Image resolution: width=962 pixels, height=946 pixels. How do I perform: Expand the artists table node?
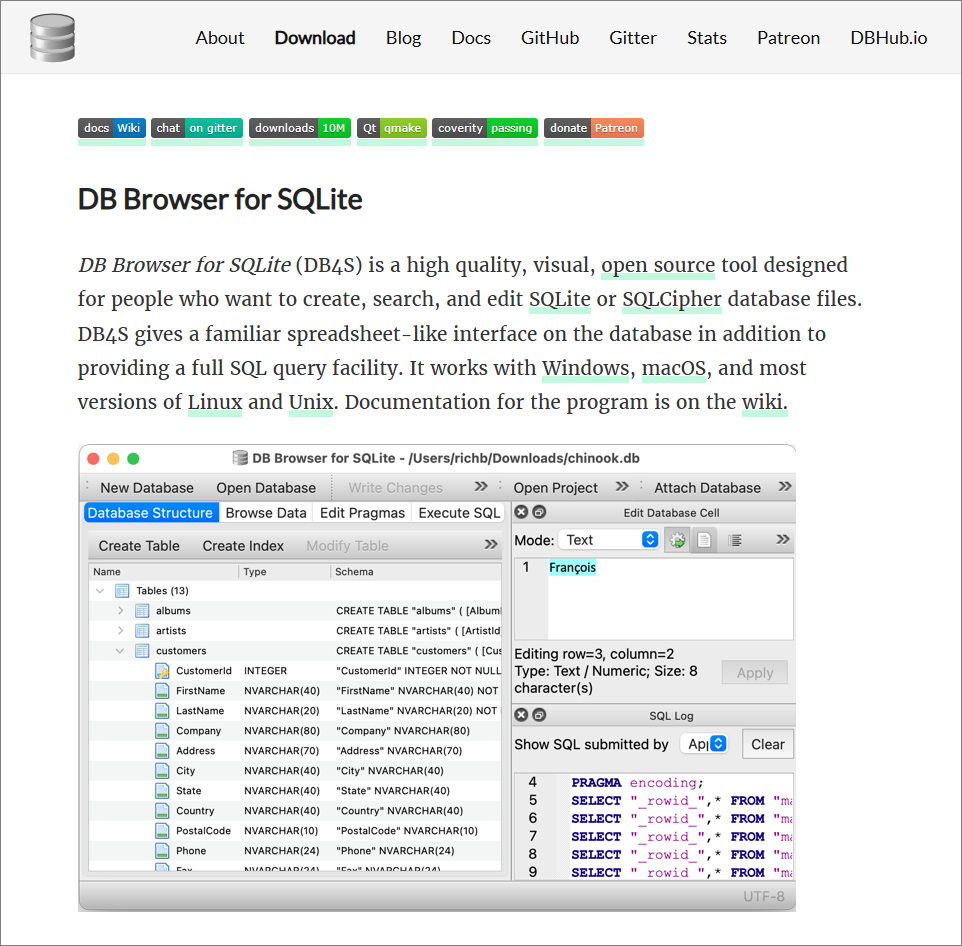click(x=120, y=631)
